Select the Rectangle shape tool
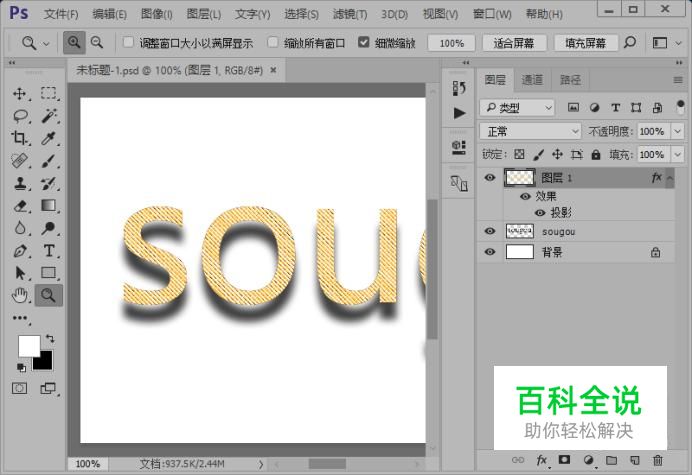The height and width of the screenshot is (475, 692). (x=48, y=273)
